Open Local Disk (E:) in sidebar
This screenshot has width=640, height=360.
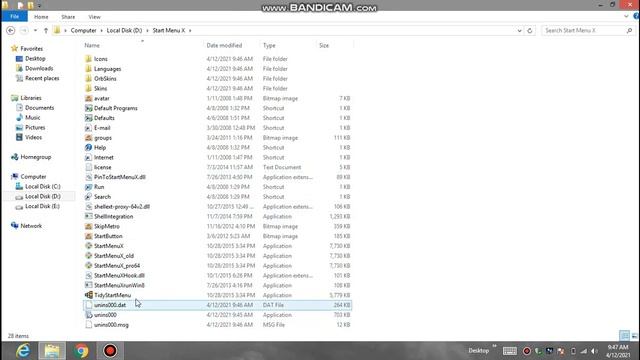42,206
